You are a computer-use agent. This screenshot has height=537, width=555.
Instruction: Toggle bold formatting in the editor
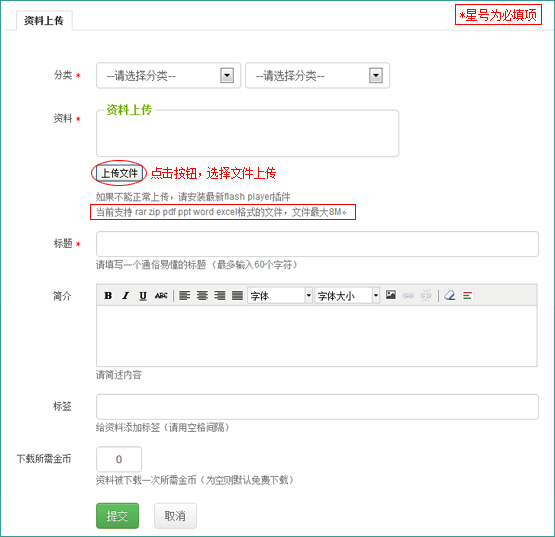pyautogui.click(x=108, y=295)
